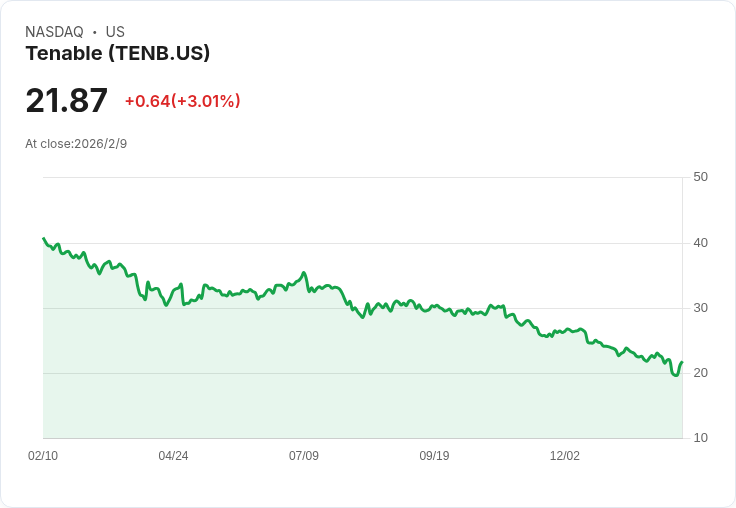This screenshot has width=736, height=508.
Task: Click the 40 value on the price axis
Action: click(700, 242)
